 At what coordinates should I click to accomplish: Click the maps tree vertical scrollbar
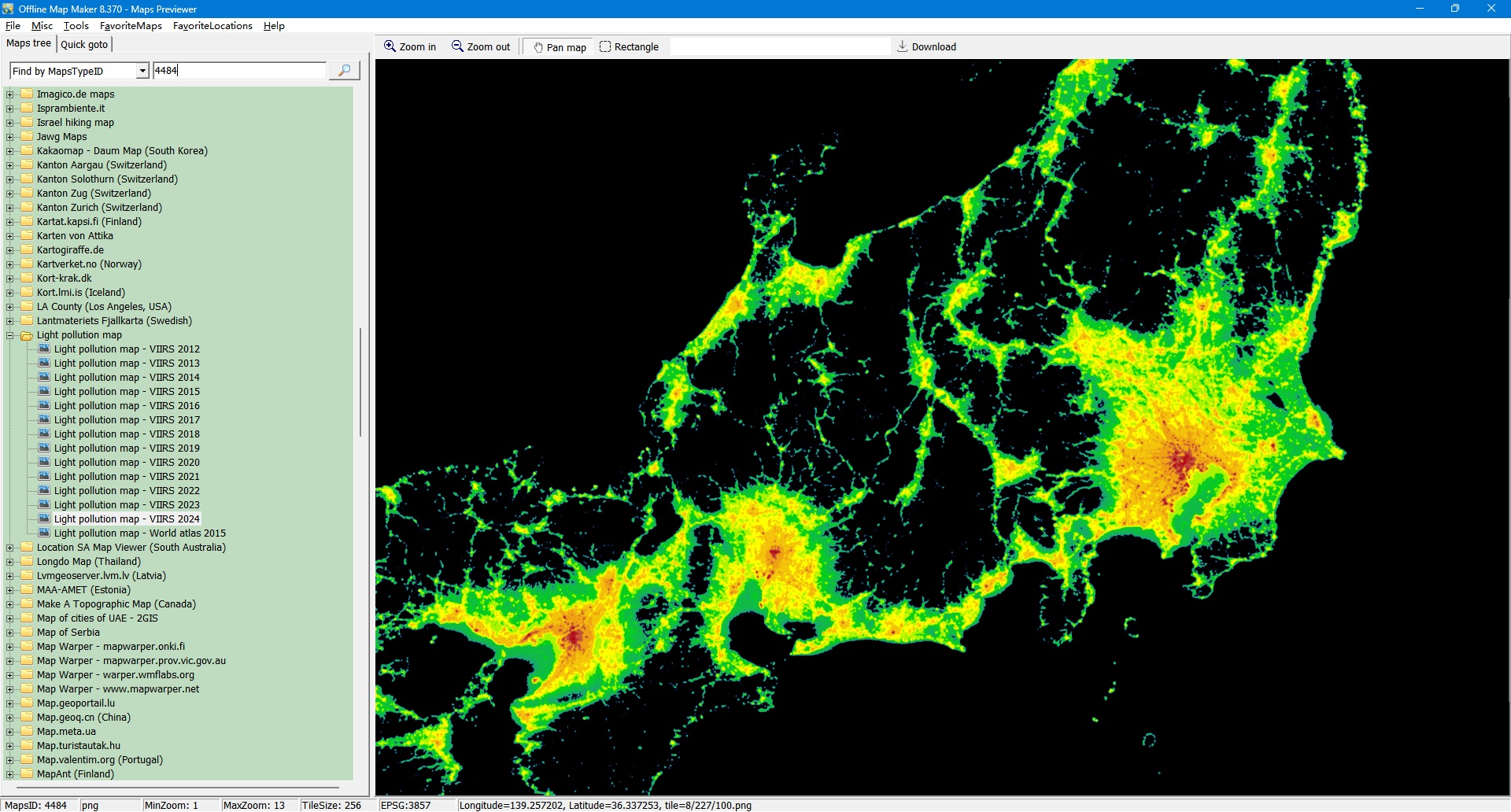[360, 382]
